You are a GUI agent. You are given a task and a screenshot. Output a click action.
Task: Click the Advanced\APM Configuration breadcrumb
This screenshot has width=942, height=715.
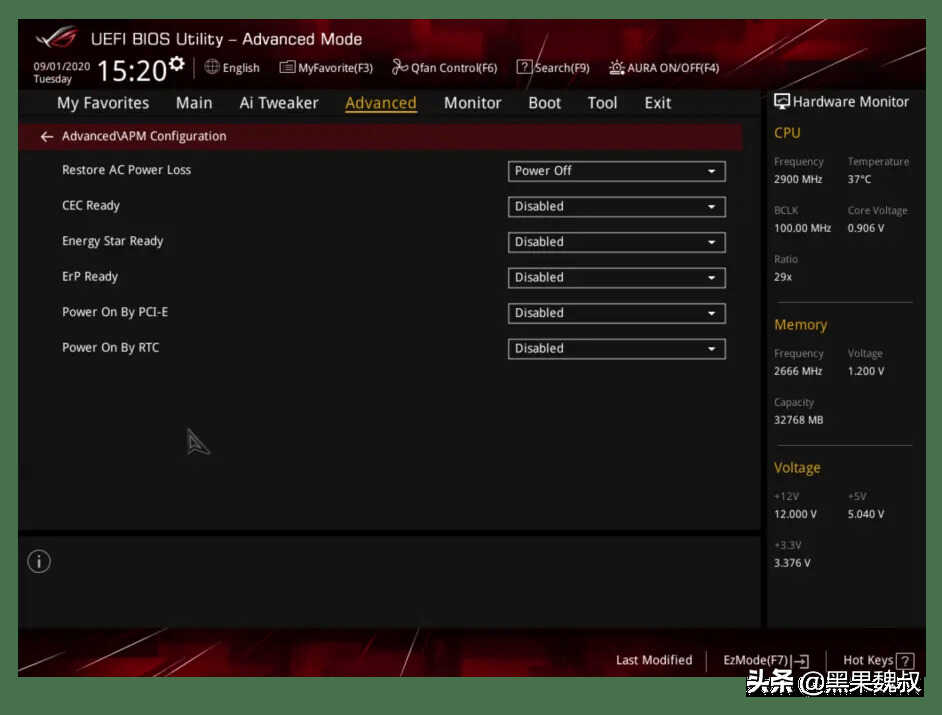tap(144, 136)
